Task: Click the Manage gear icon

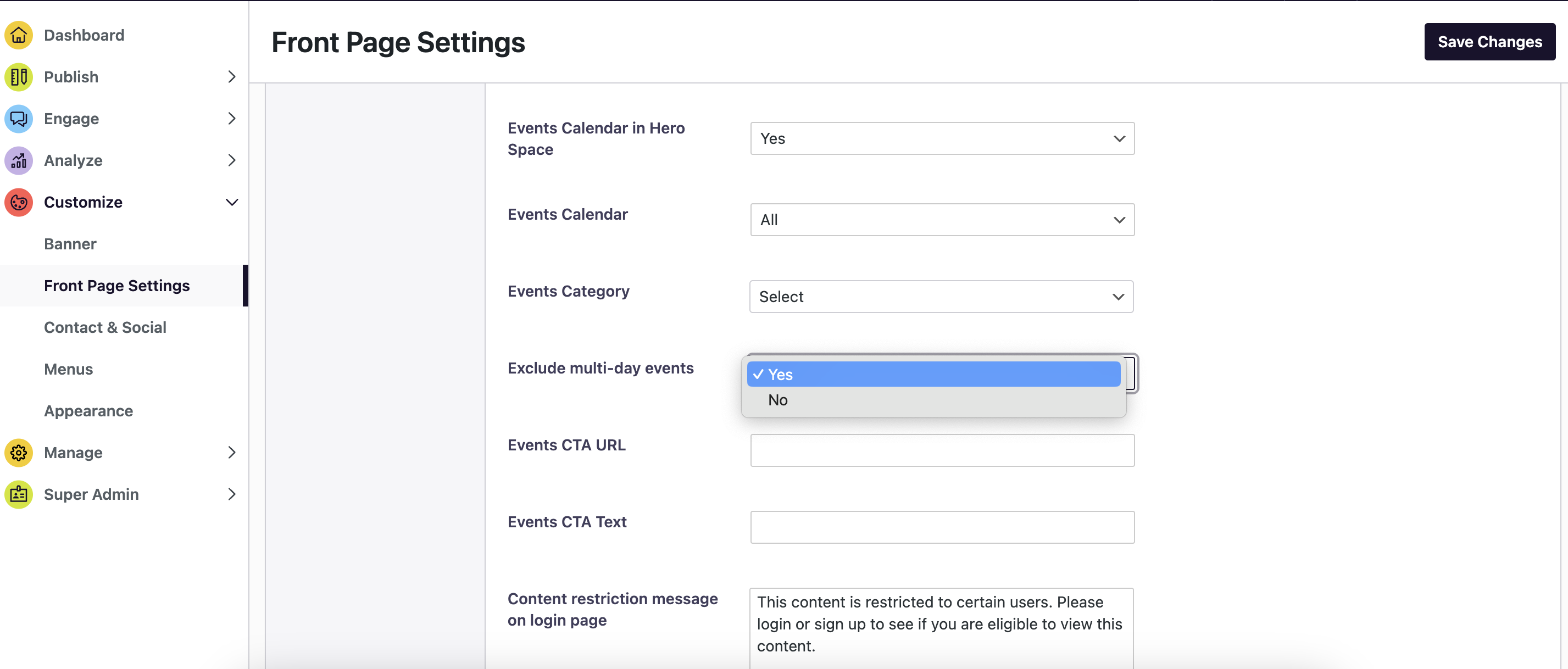Action: (18, 453)
